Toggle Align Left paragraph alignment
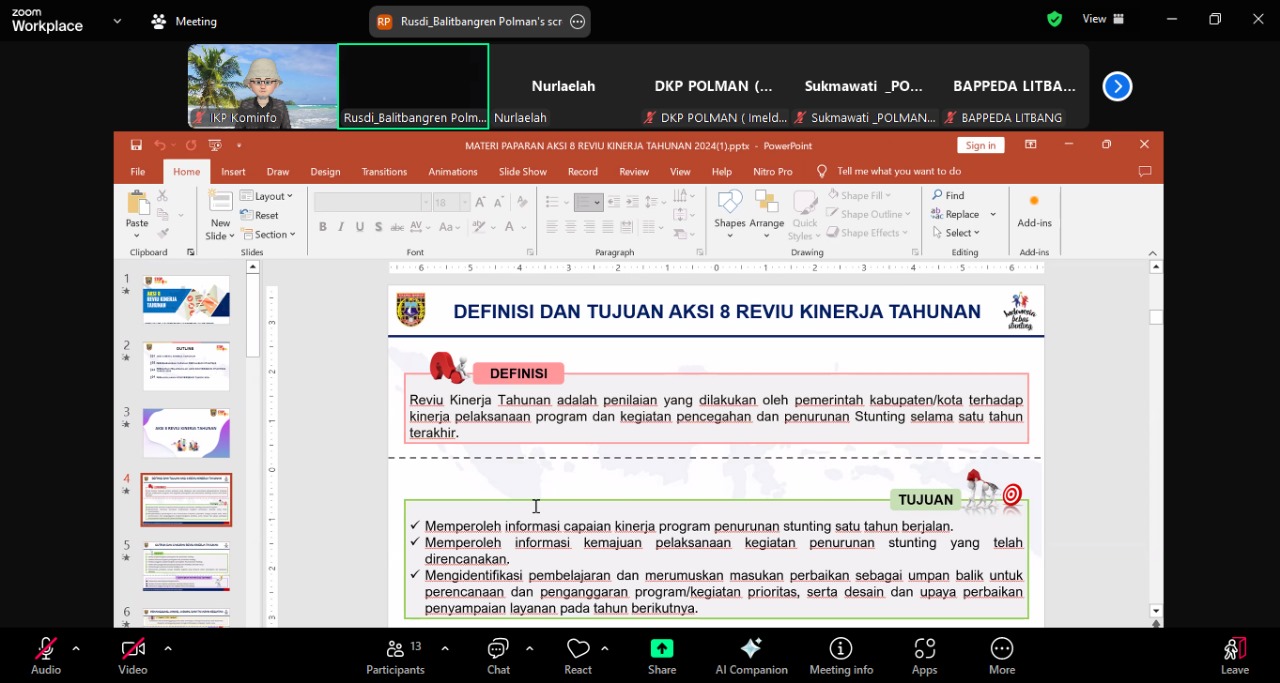1280x683 pixels. (552, 227)
